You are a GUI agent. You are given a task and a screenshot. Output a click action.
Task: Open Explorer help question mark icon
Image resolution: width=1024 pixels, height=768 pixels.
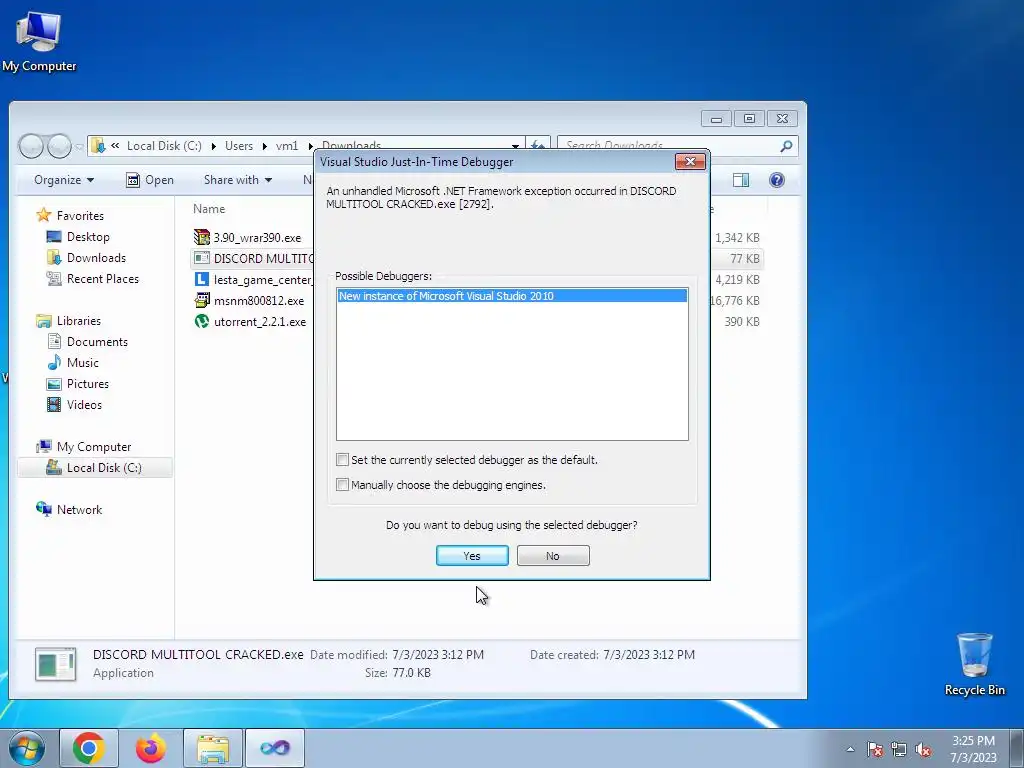tap(776, 180)
